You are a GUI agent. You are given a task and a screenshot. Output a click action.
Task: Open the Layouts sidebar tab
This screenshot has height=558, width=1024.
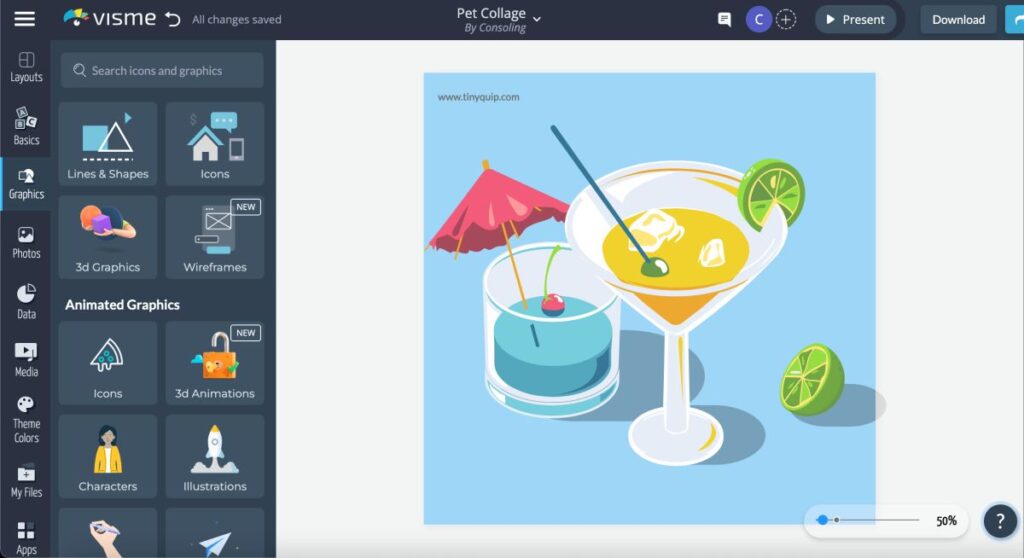pyautogui.click(x=26, y=67)
